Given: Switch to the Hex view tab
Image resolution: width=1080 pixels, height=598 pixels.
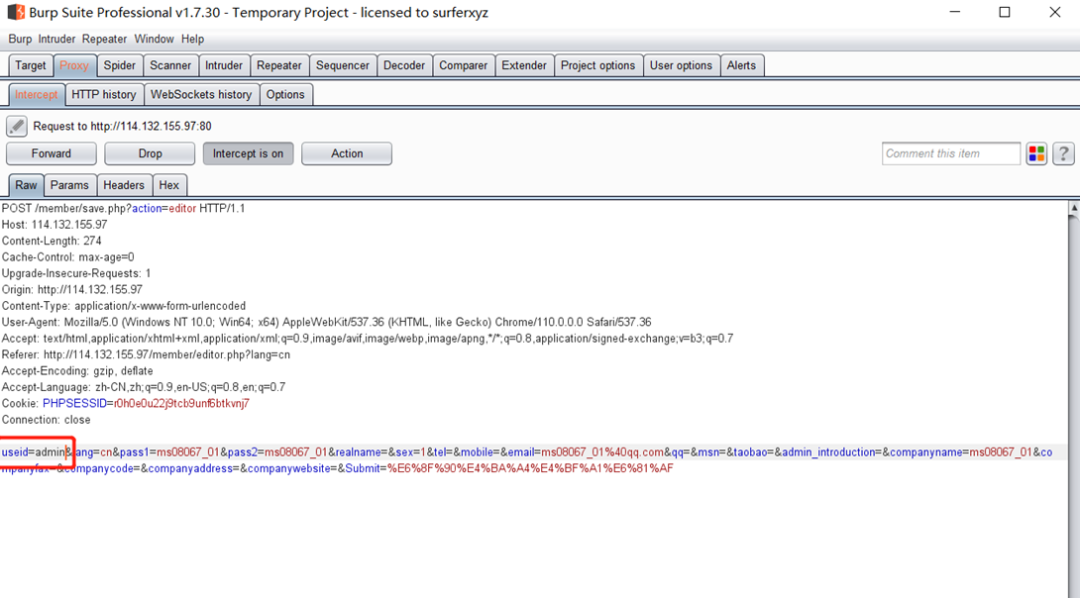Looking at the screenshot, I should [x=169, y=185].
